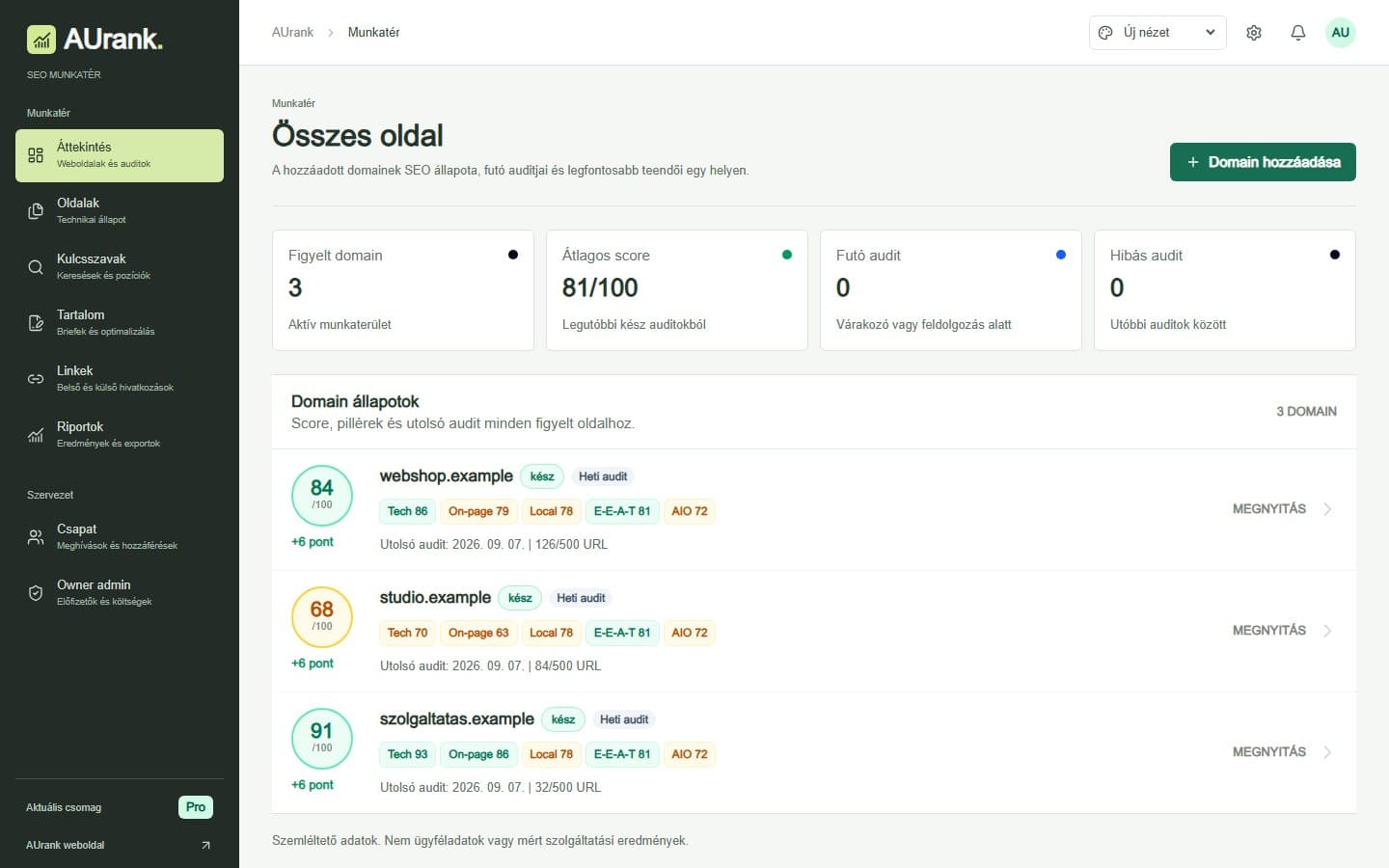Click the AUrank logo icon
Viewport: 1389px width, 868px height.
[x=41, y=40]
